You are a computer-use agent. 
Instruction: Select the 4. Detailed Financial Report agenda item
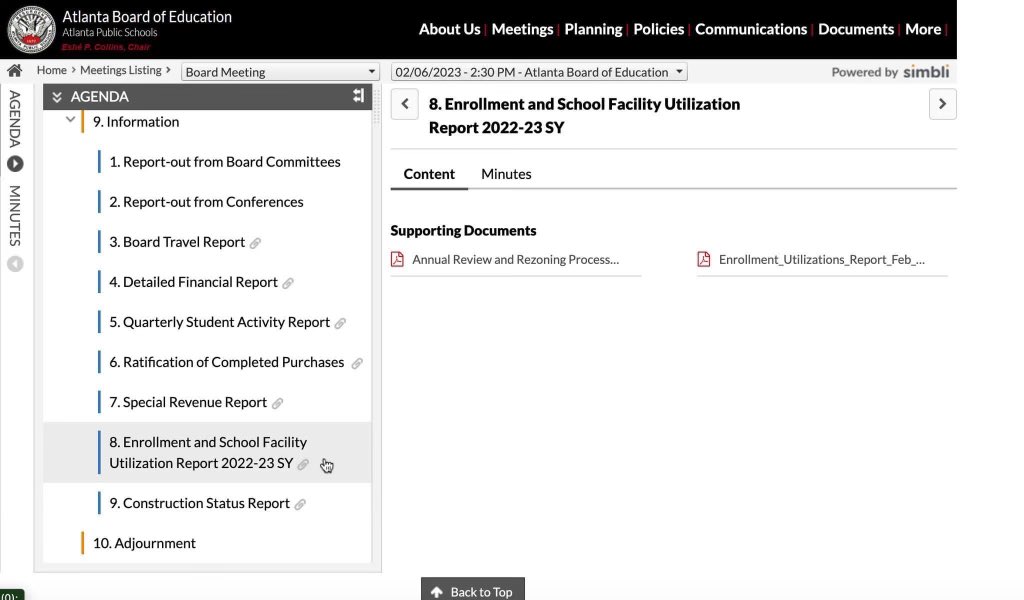[193, 282]
